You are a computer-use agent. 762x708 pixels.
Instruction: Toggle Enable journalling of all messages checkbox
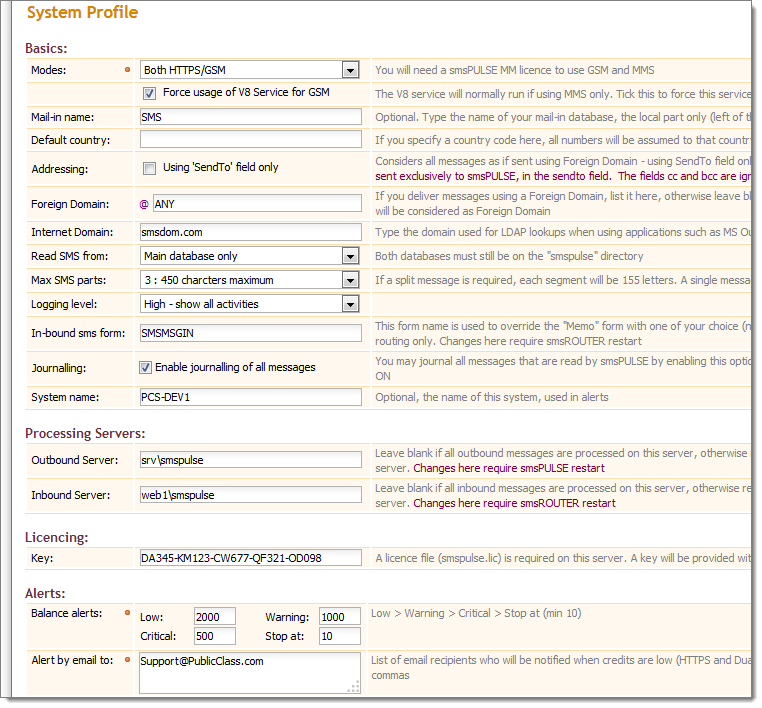click(x=145, y=367)
